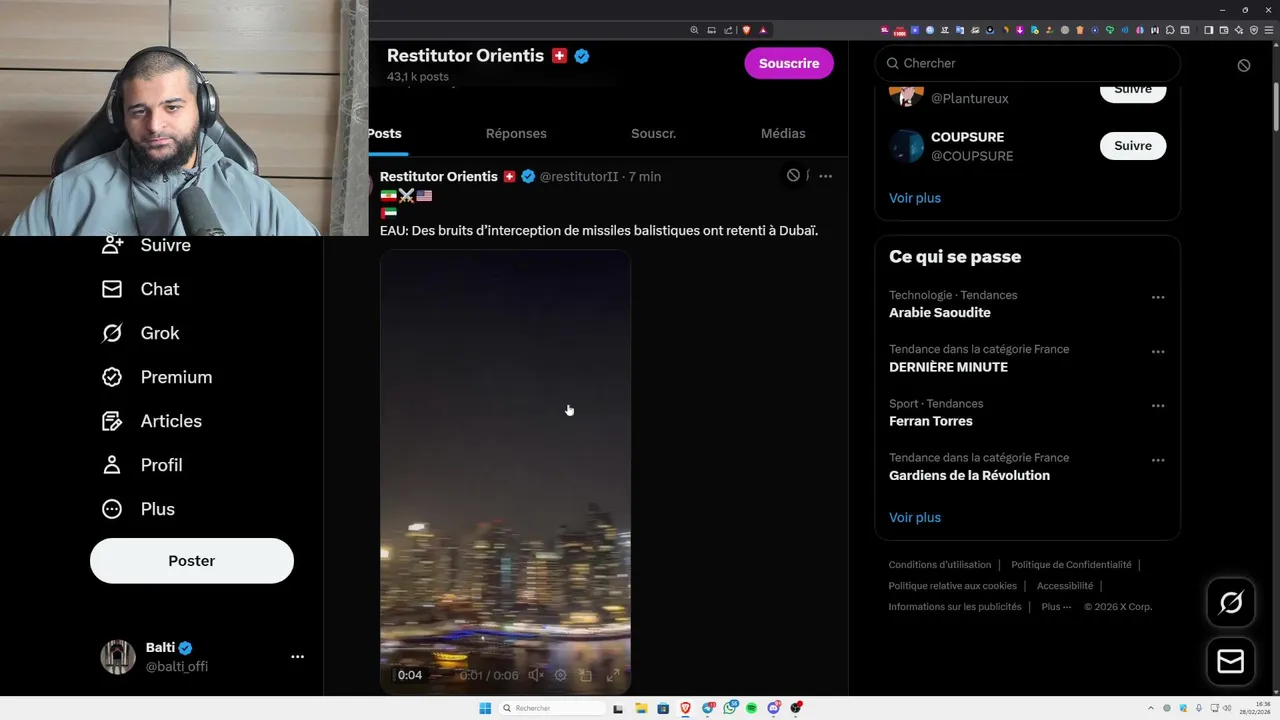This screenshot has width=1280, height=720.
Task: Click the Chercher search field
Action: [1027, 63]
